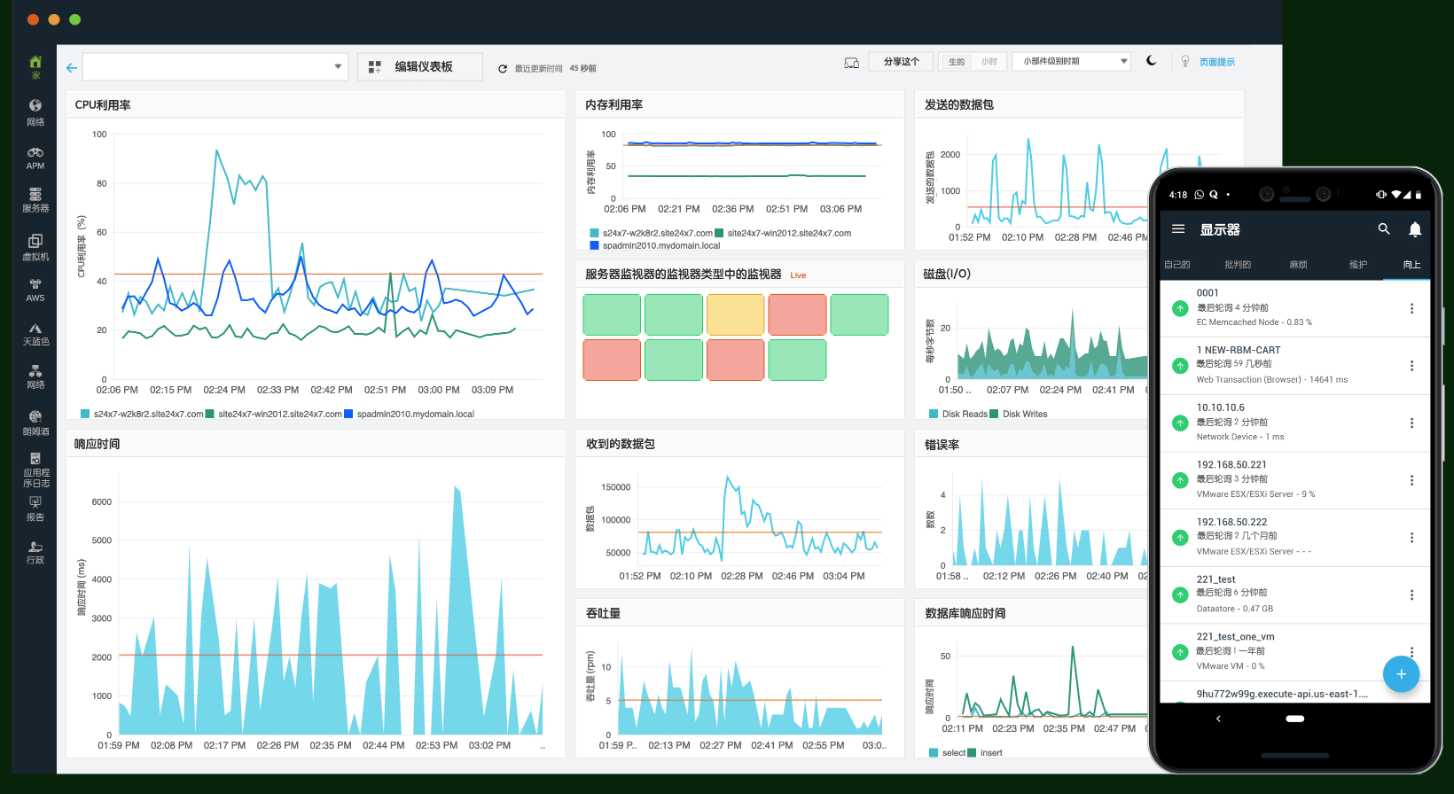Open notifications bell in the phone app
The image size is (1454, 794).
(1415, 229)
